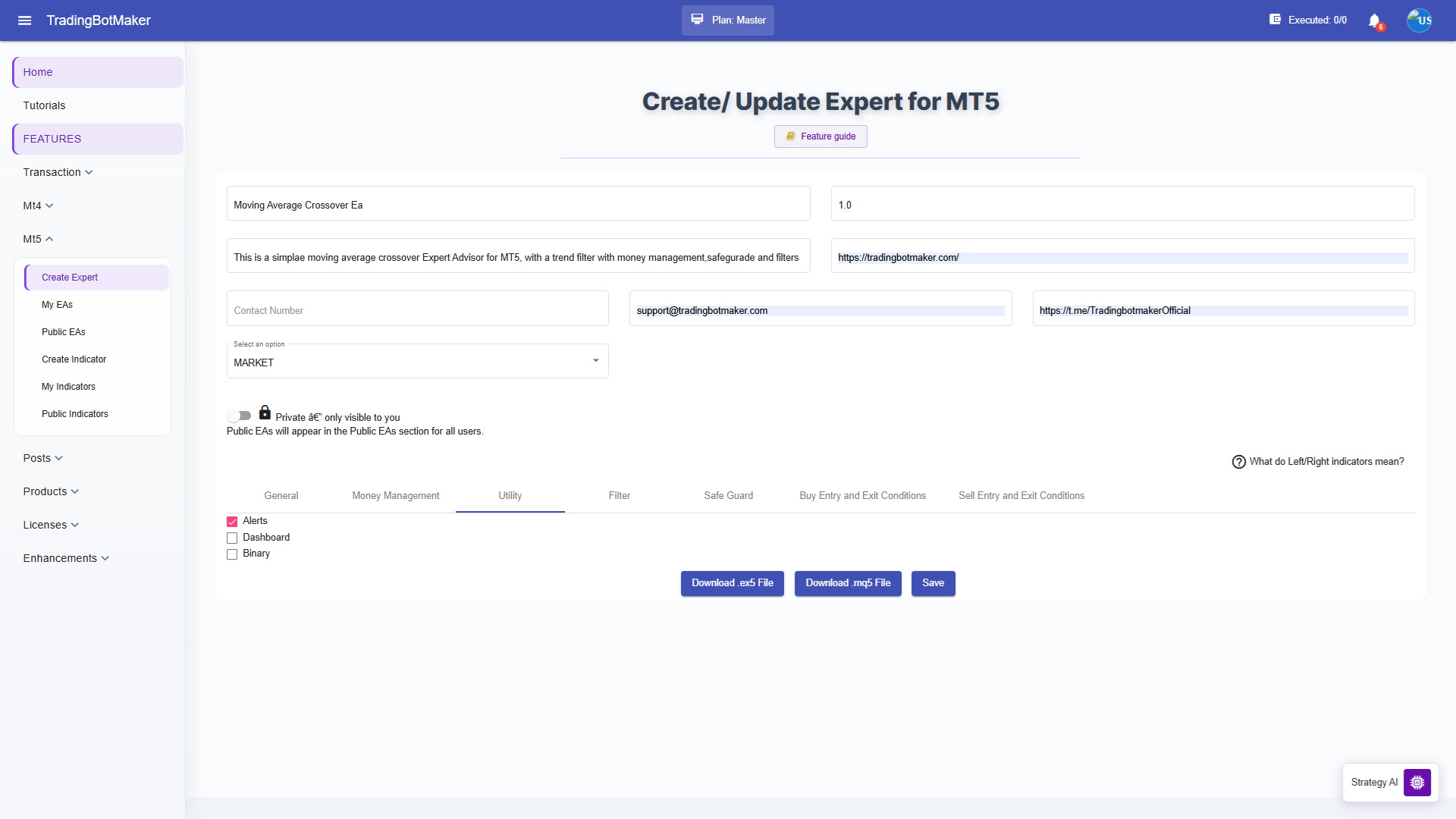Screen dimensions: 1456x819
Task: Expand the Licenses menu
Action: pos(51,525)
